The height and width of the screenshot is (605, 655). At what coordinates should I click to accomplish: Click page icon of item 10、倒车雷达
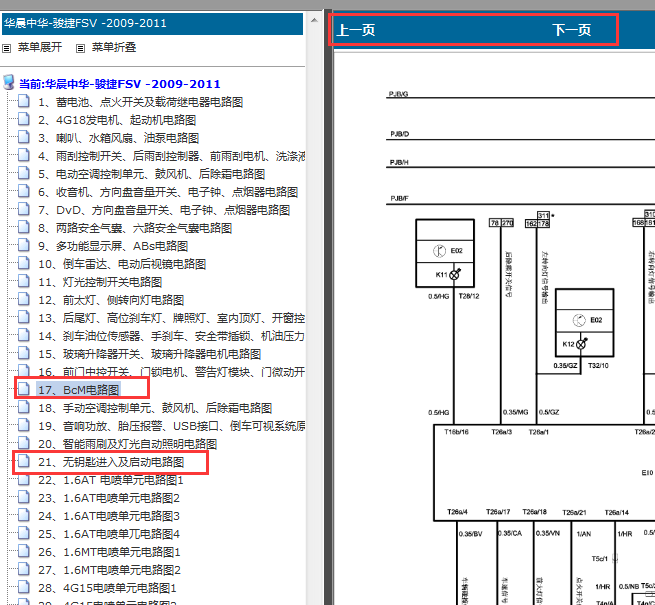click(x=24, y=263)
